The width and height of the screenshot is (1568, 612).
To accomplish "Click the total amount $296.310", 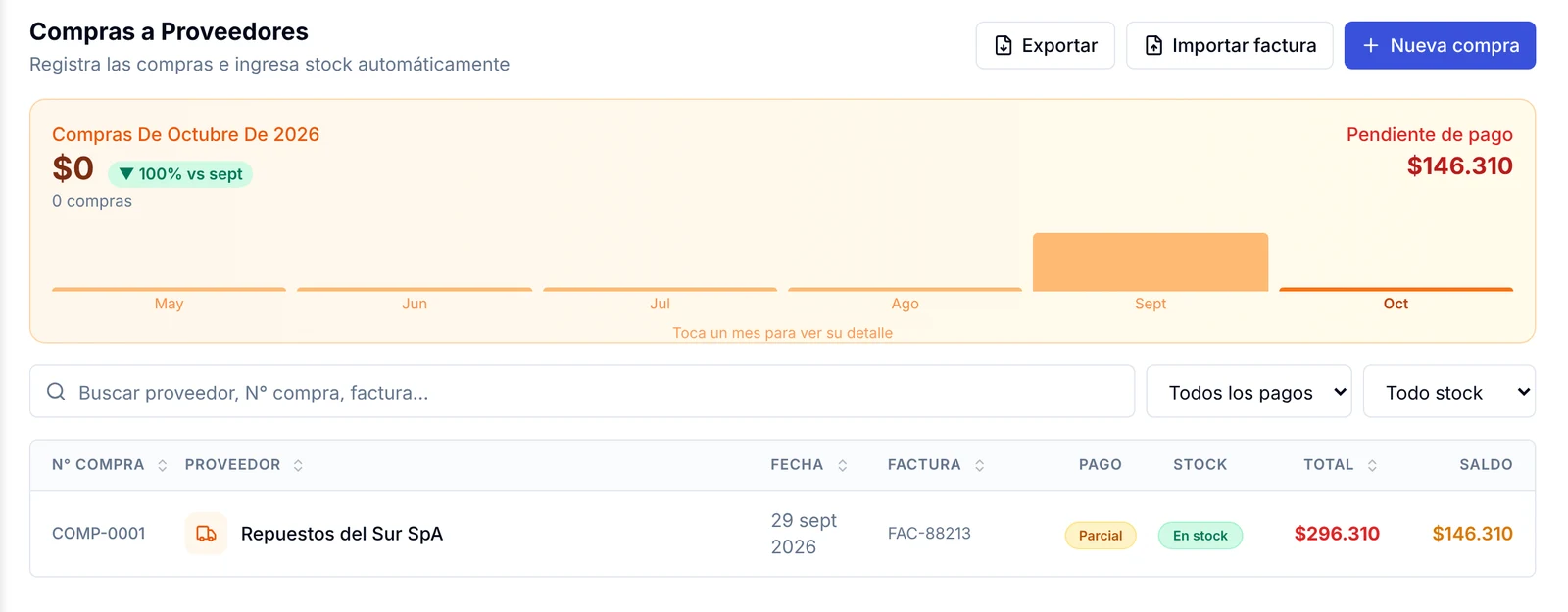I will [x=1337, y=534].
